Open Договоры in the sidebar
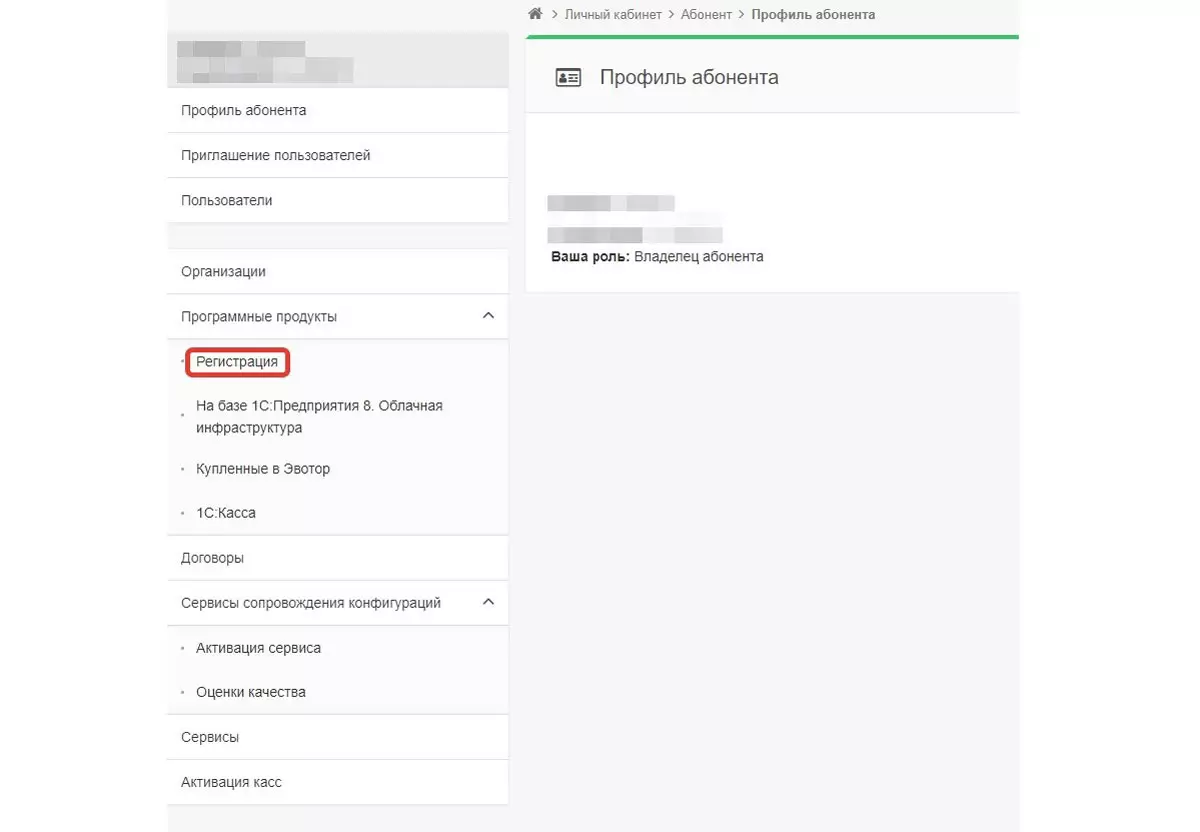The width and height of the screenshot is (1200, 832). click(212, 558)
